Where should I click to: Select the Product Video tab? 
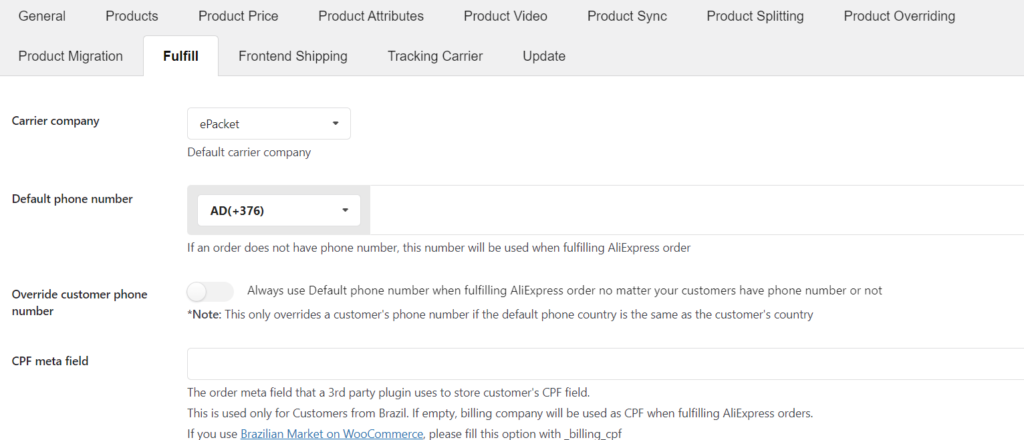pyautogui.click(x=505, y=16)
